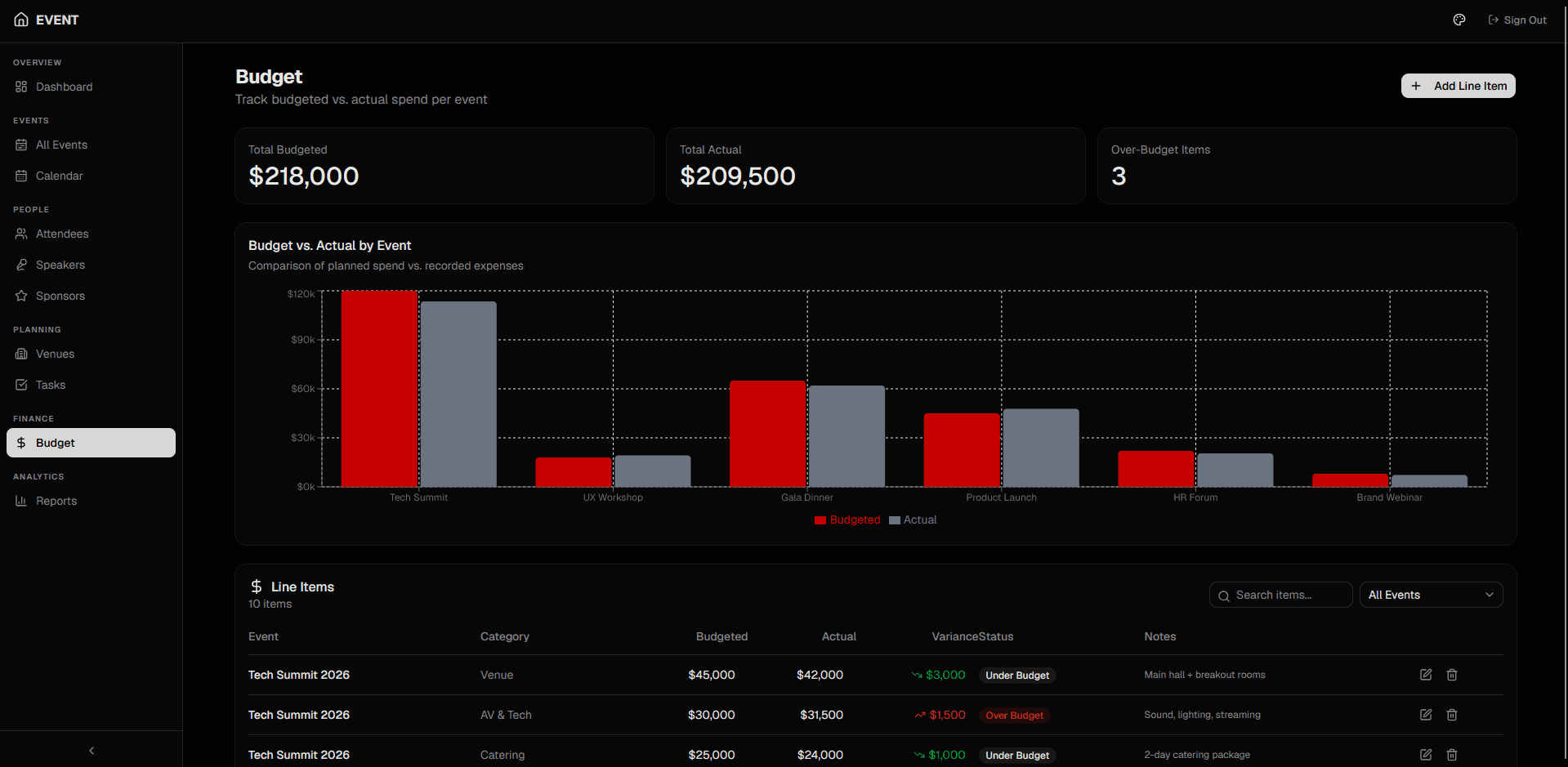The height and width of the screenshot is (767, 1568).
Task: Click the $209,500 Total Actual value
Action: [738, 176]
